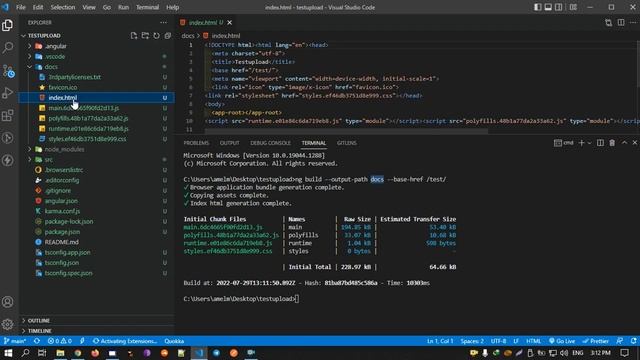
Task: Click Synchronize Changes in status bar
Action: click(37, 341)
